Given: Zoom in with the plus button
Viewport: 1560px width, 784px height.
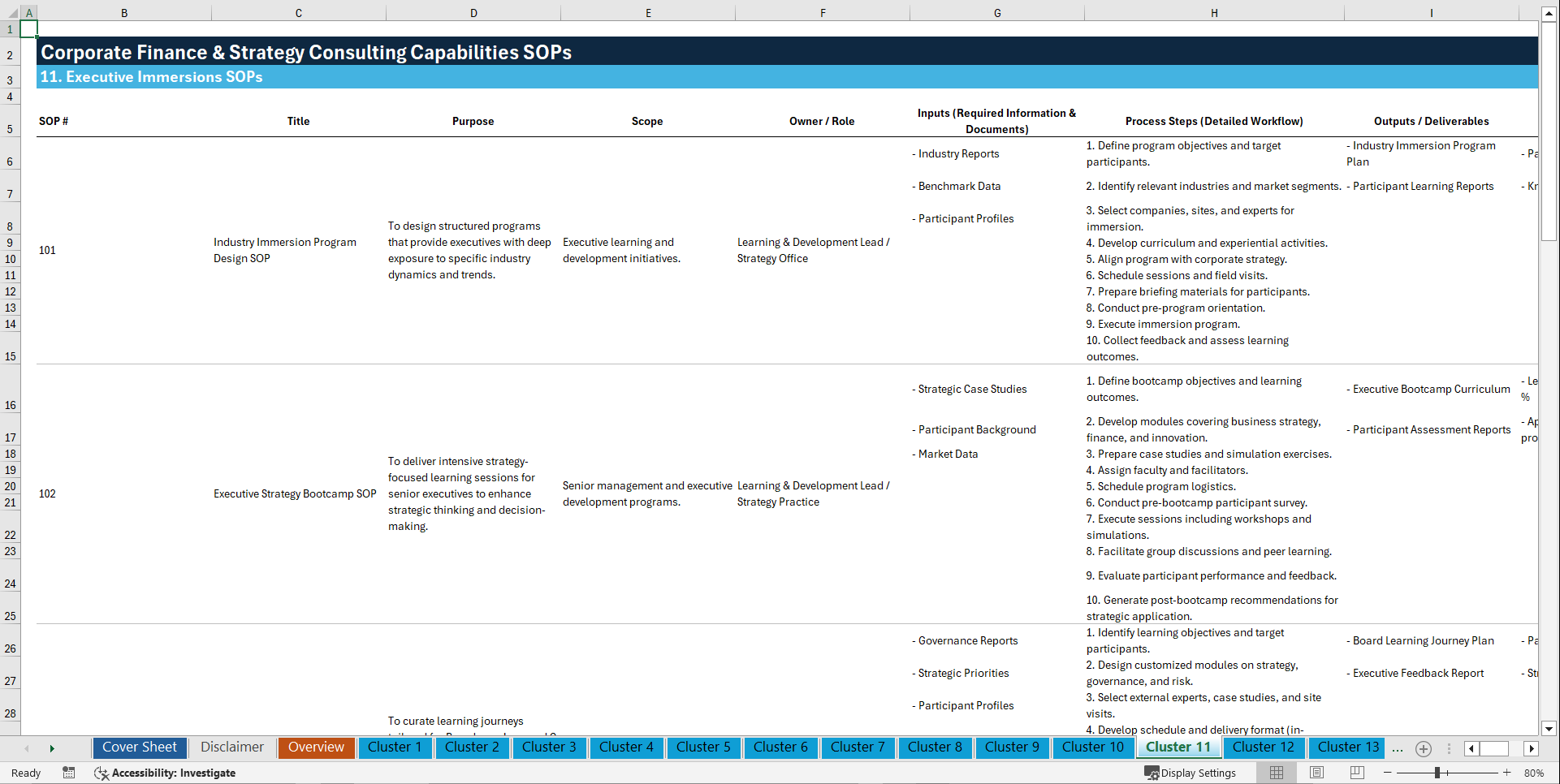Looking at the screenshot, I should tap(1507, 773).
